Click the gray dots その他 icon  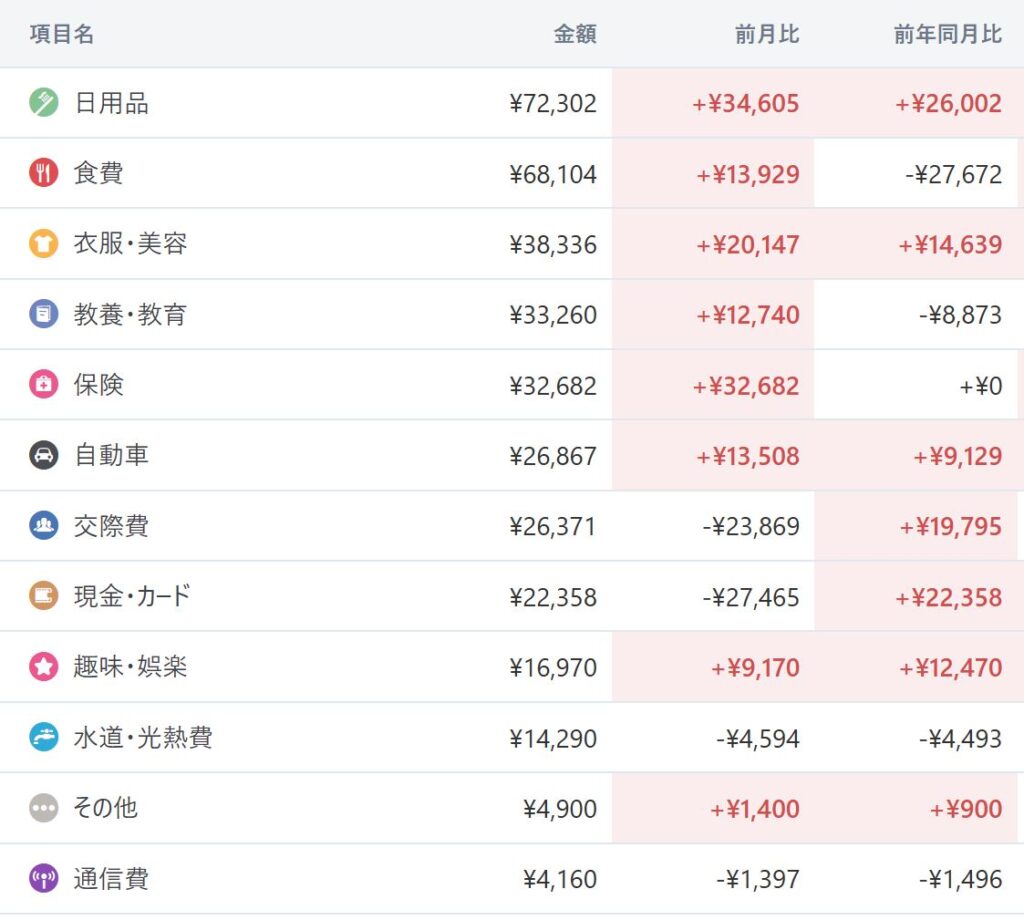point(44,808)
